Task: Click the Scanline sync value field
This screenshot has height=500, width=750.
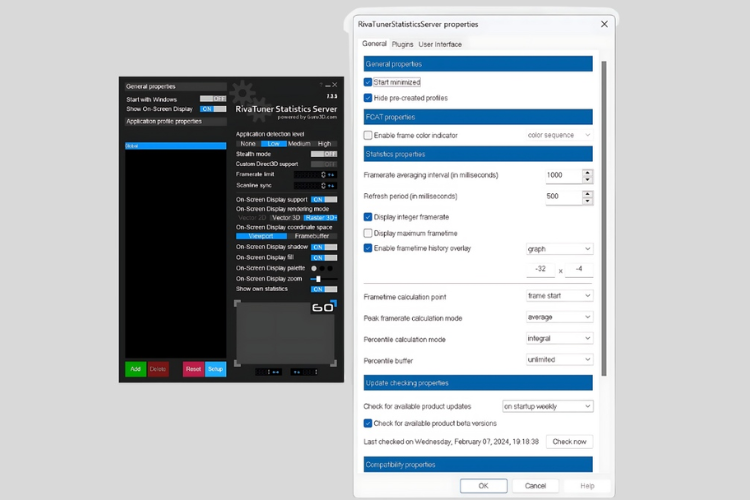Action: (x=307, y=186)
